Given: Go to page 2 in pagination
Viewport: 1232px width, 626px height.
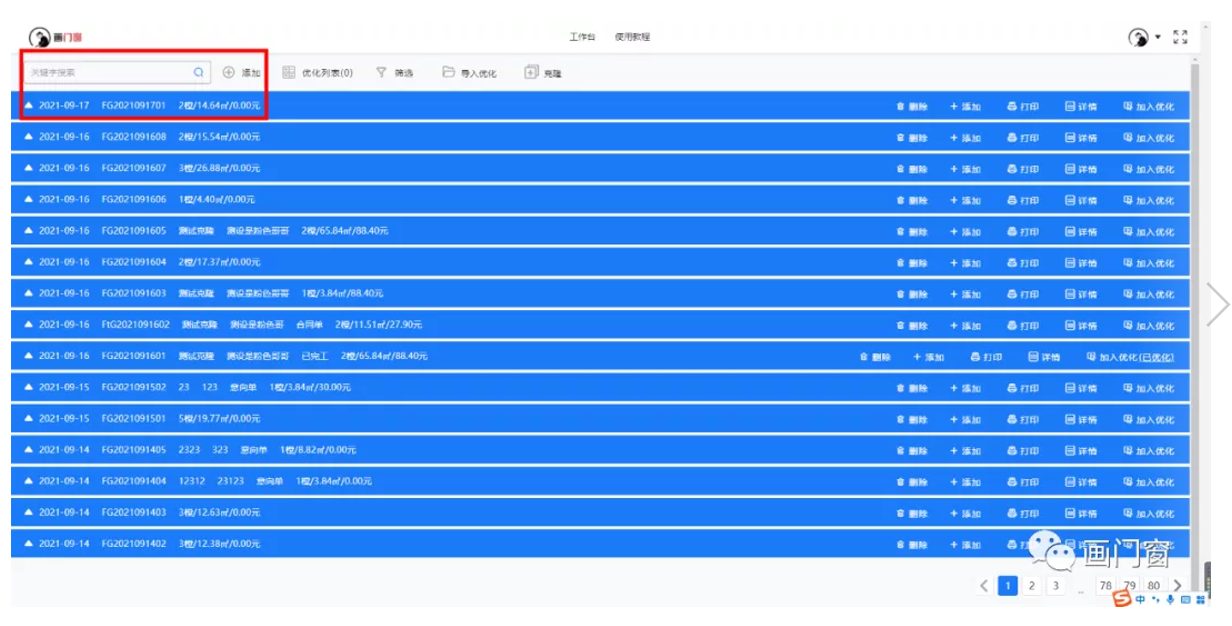Looking at the screenshot, I should coord(1032,586).
